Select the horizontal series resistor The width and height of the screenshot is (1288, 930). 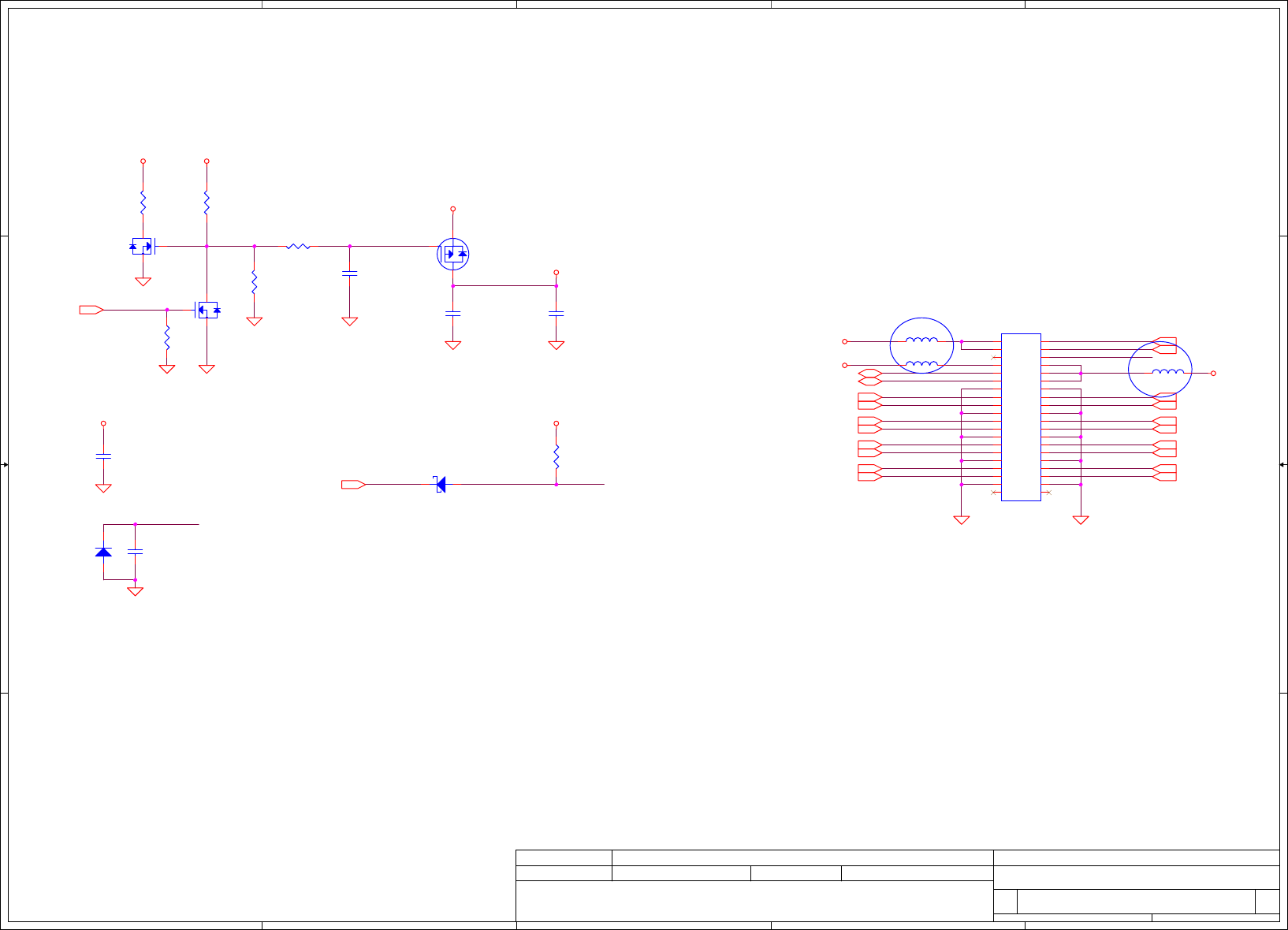pyautogui.click(x=298, y=247)
